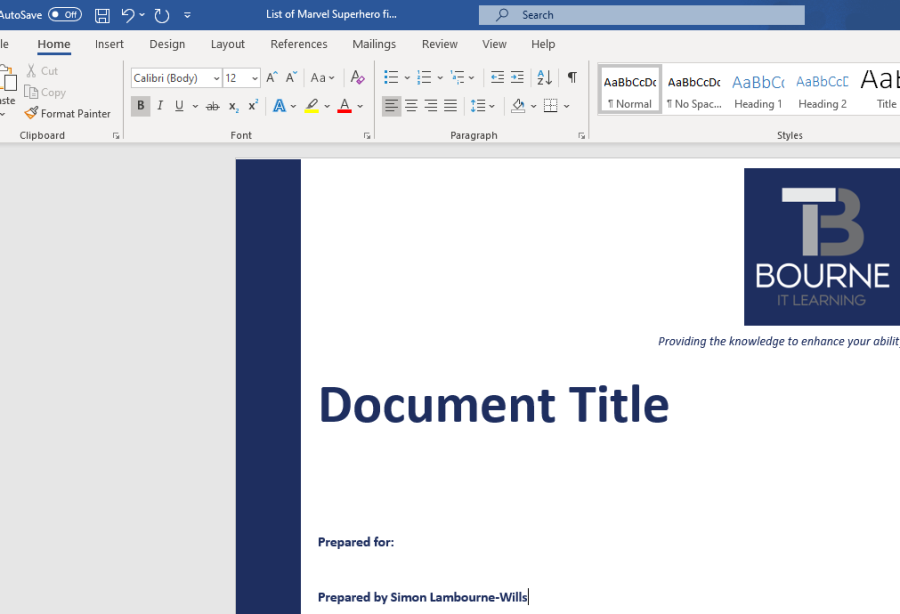Apply strikethrough formatting

(212, 106)
